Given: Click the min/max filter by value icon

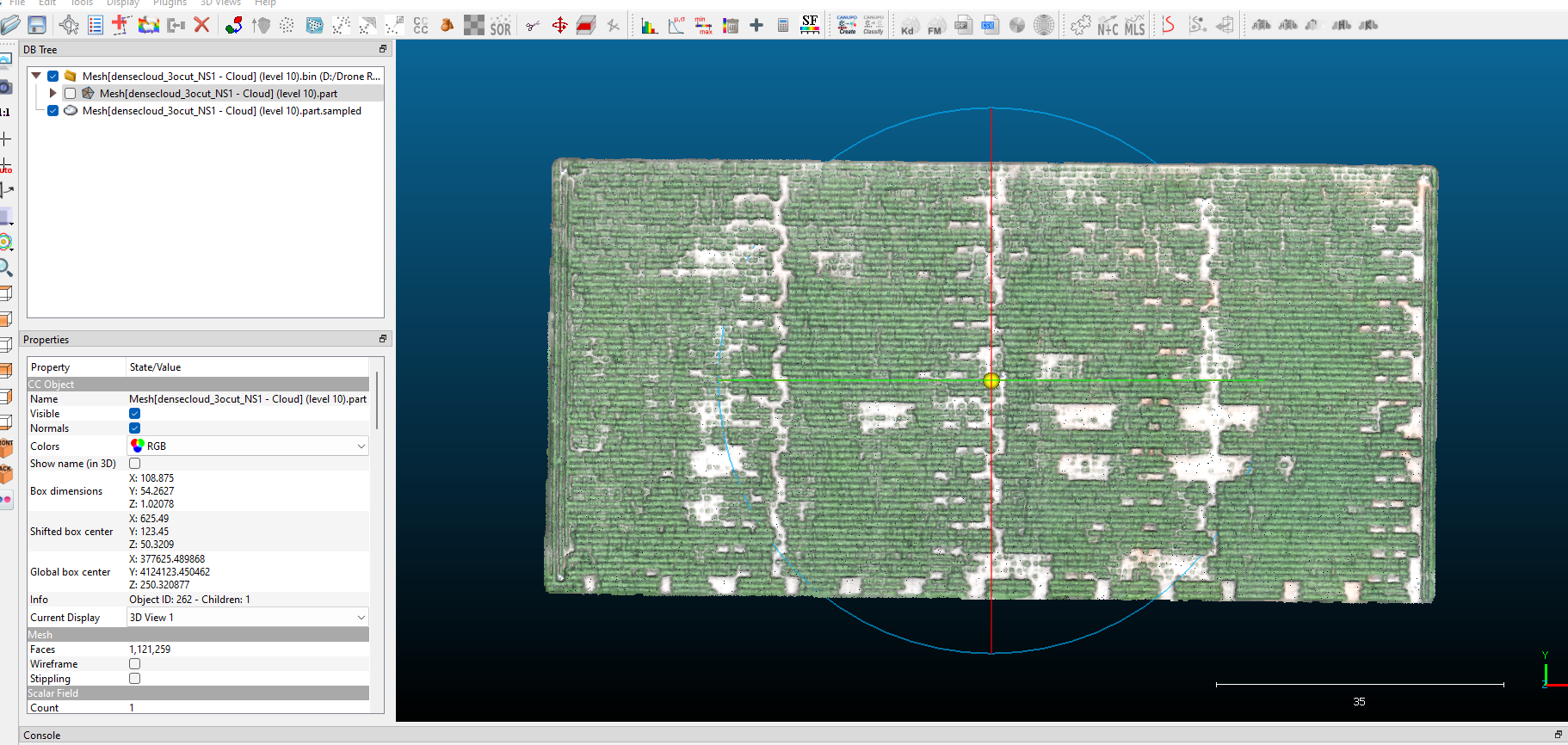Looking at the screenshot, I should tap(703, 25).
